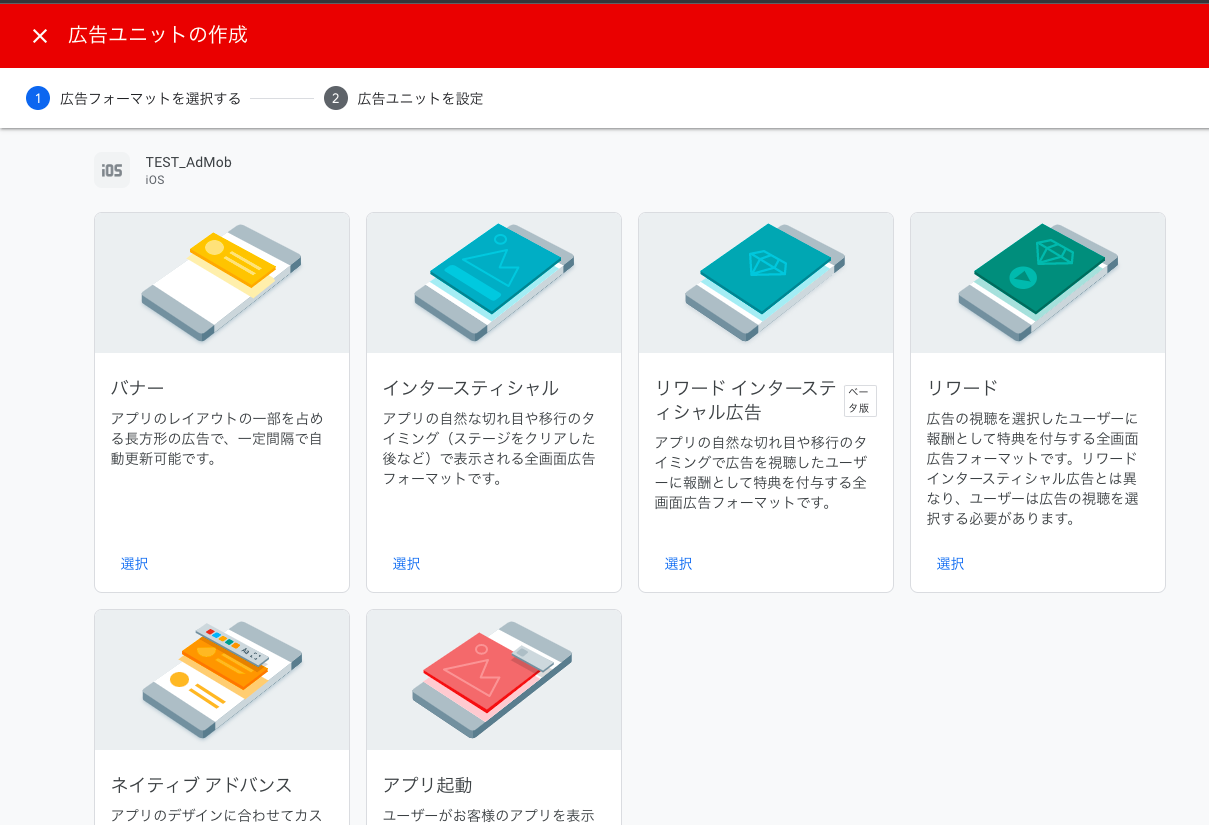Click 選択 on the リワード card
The height and width of the screenshot is (825, 1209).
tap(950, 563)
